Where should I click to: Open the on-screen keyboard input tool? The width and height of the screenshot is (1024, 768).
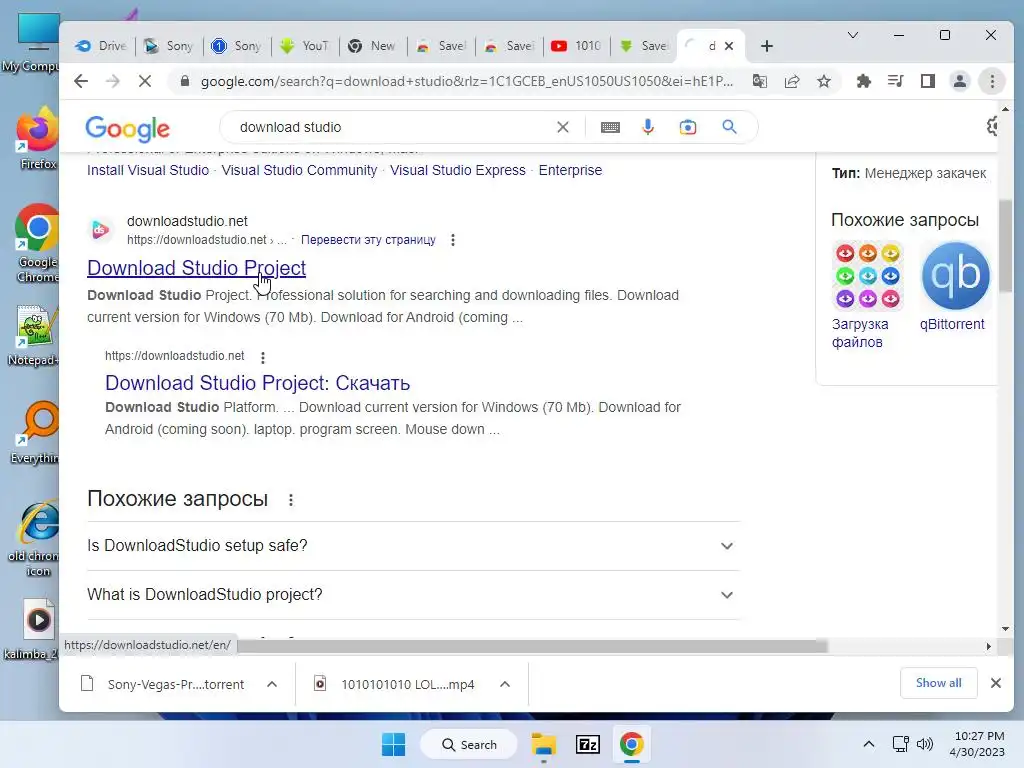[x=610, y=127]
